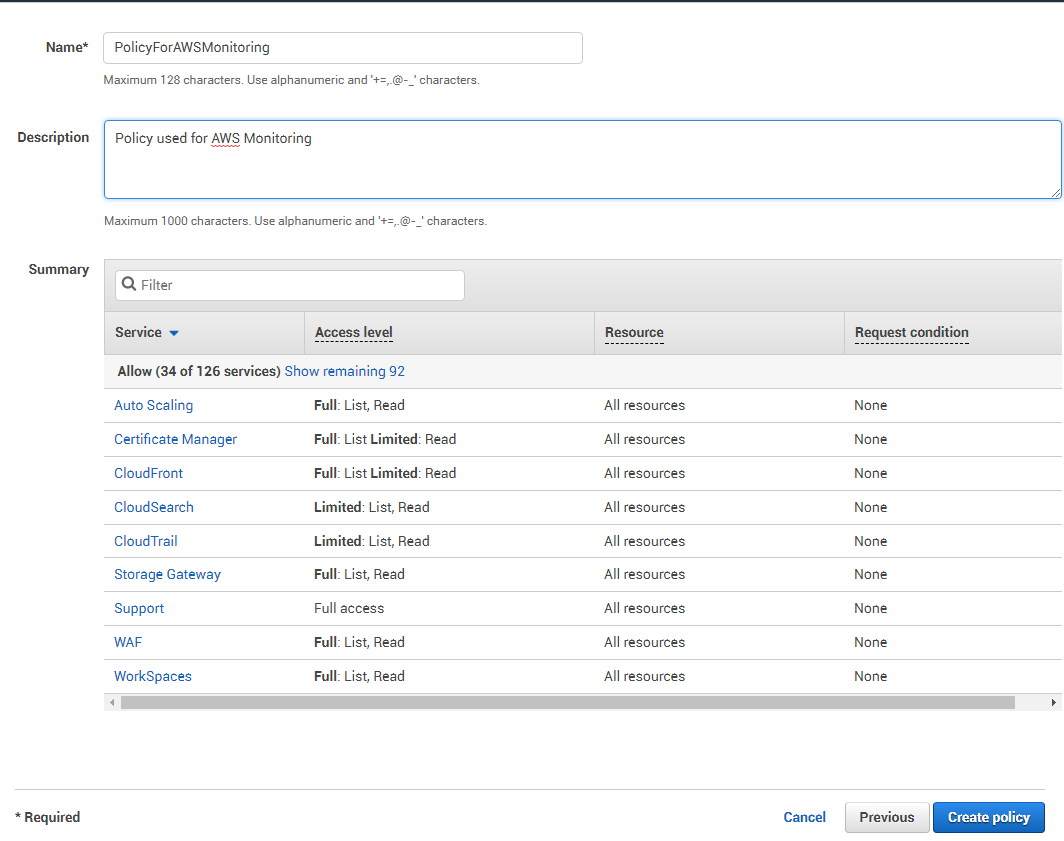
Task: Click 'Limited: List, Read' for CloudTrail
Action: coord(372,541)
